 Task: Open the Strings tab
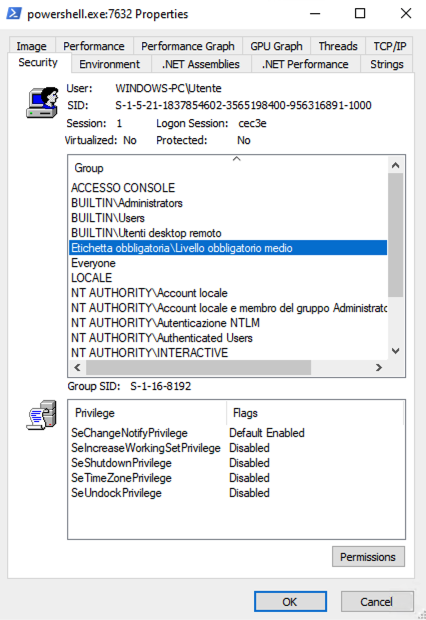pyautogui.click(x=386, y=64)
